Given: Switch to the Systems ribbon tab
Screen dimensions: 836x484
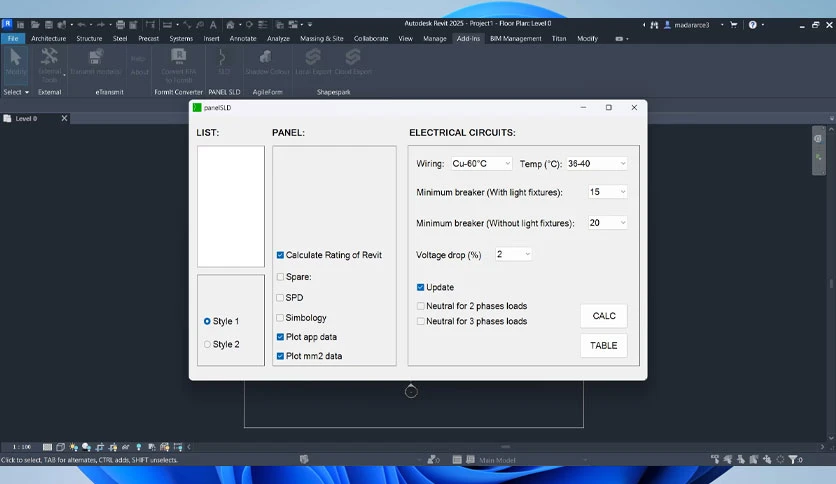Looking at the screenshot, I should [181, 38].
